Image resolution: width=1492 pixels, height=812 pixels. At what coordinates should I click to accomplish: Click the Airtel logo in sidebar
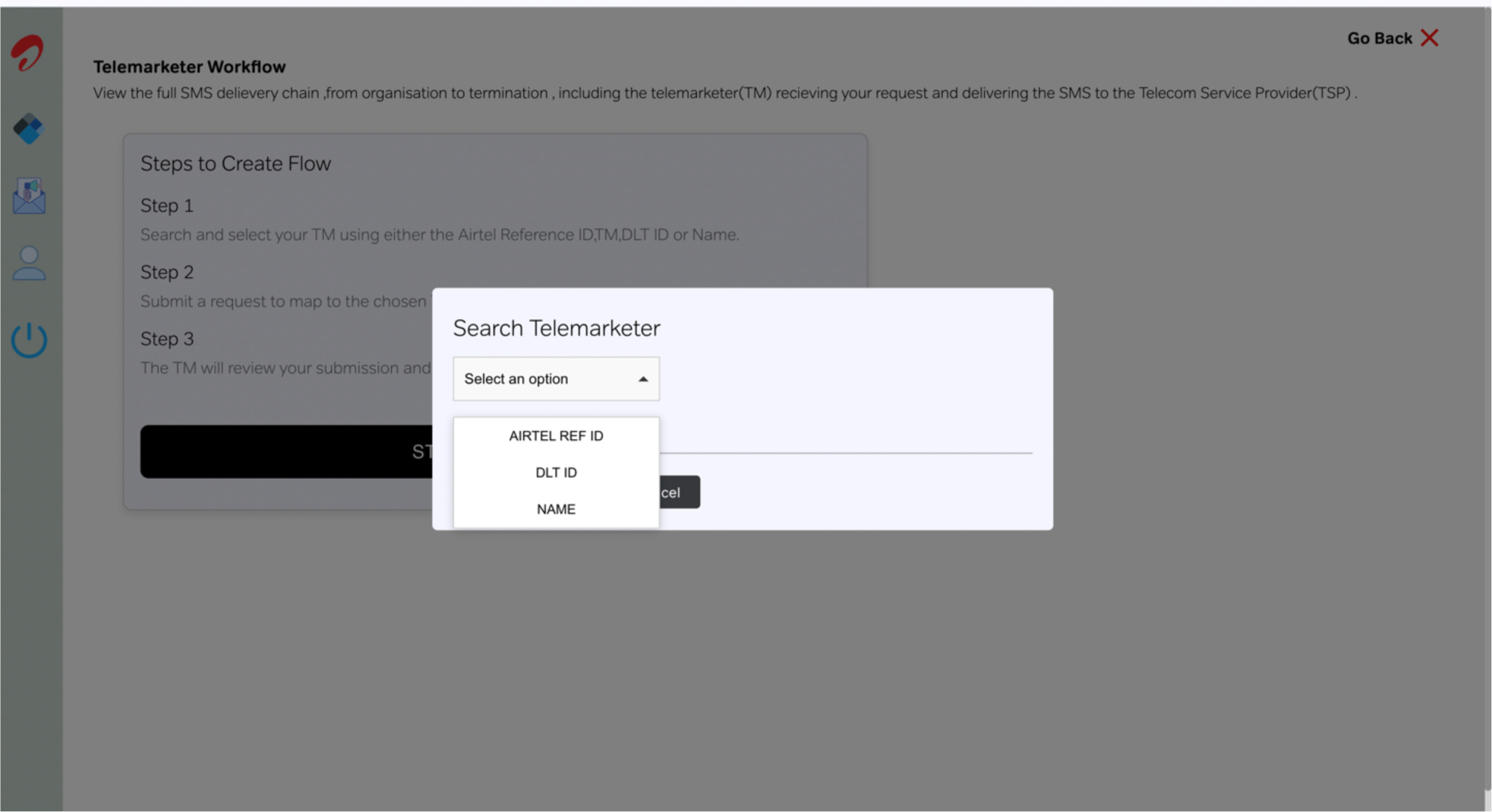(27, 53)
